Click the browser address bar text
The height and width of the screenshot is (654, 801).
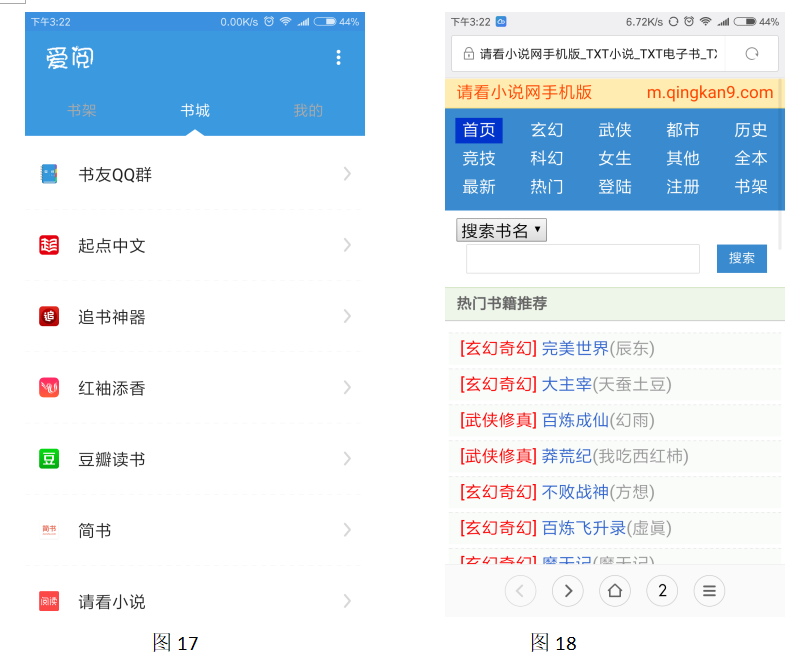(598, 54)
